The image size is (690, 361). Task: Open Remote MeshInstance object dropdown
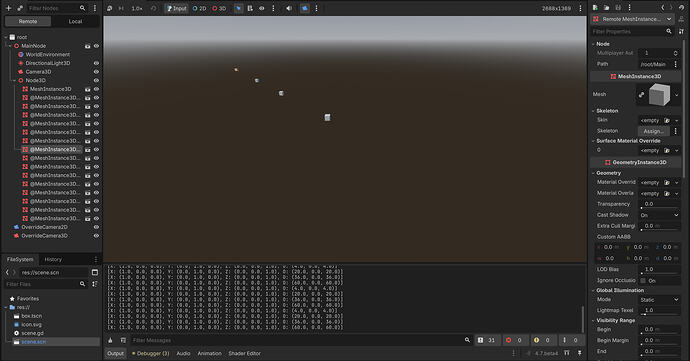633,19
